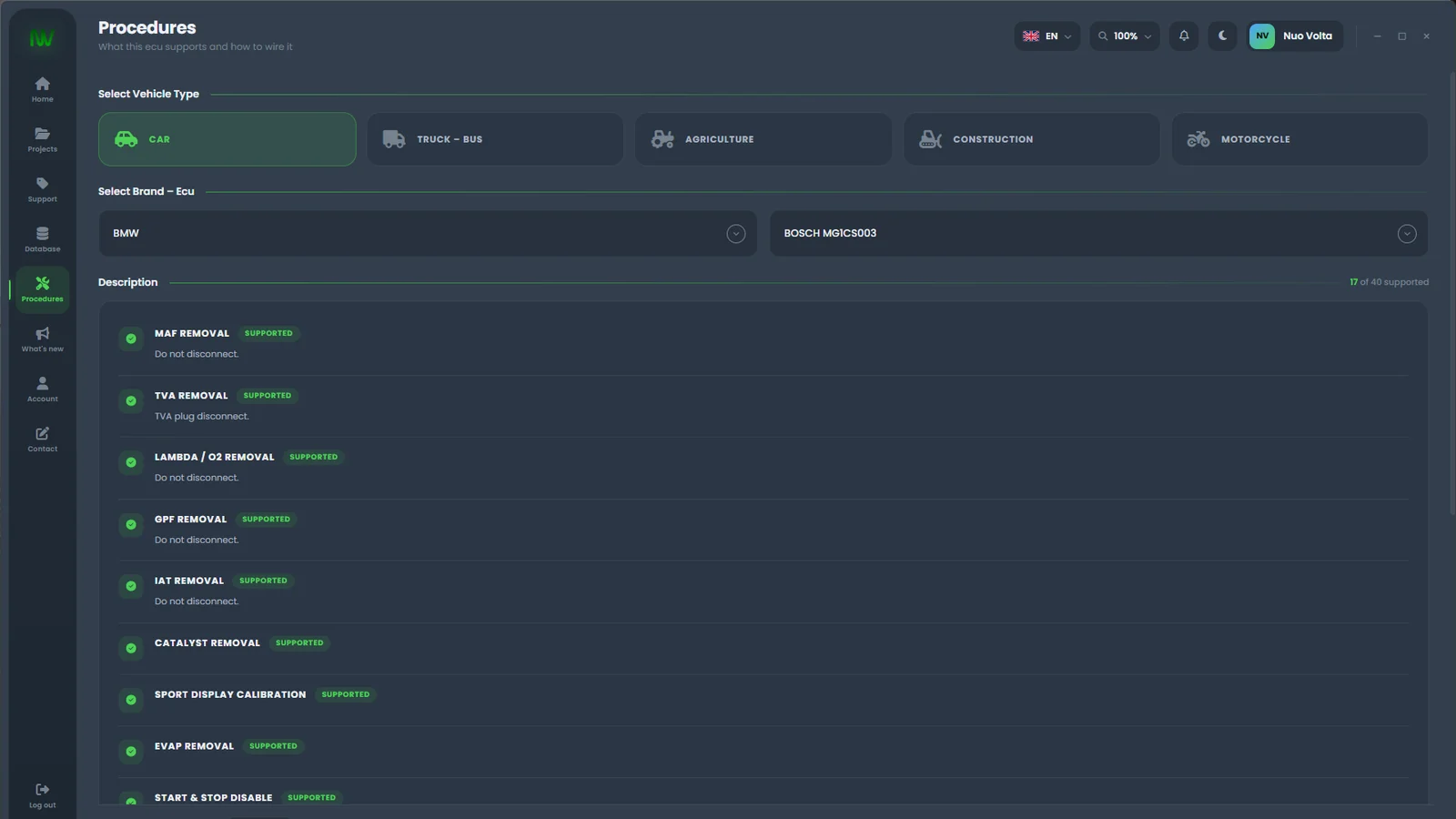Image resolution: width=1456 pixels, height=819 pixels.
Task: Select the Motorcycle vehicle type
Action: (x=1299, y=139)
